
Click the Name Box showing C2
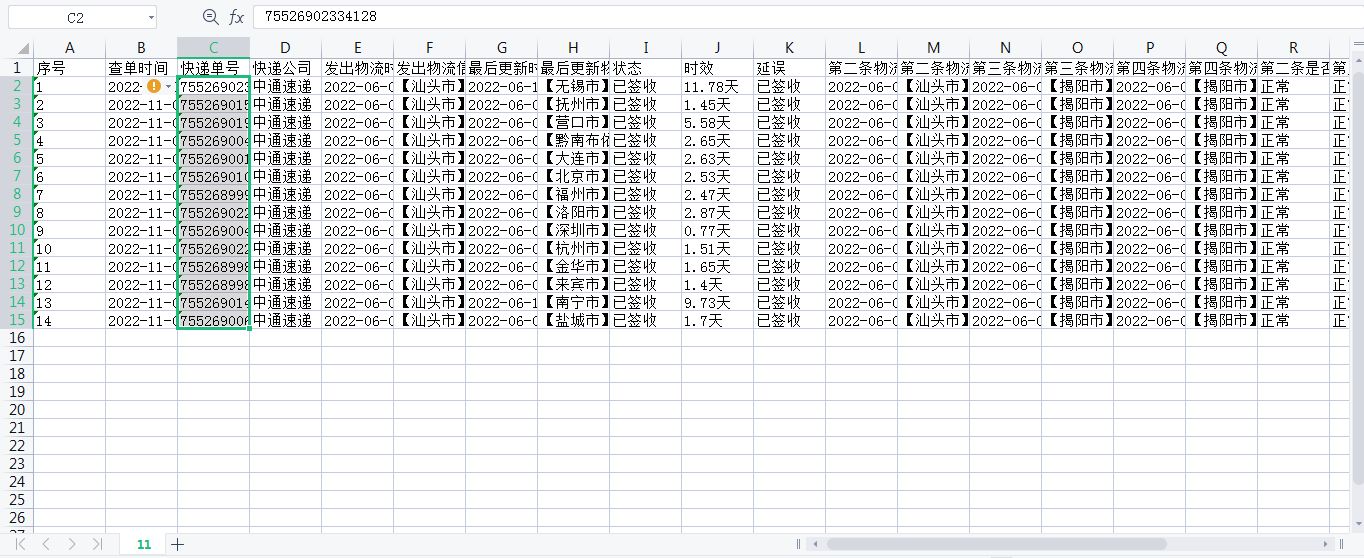tap(76, 17)
